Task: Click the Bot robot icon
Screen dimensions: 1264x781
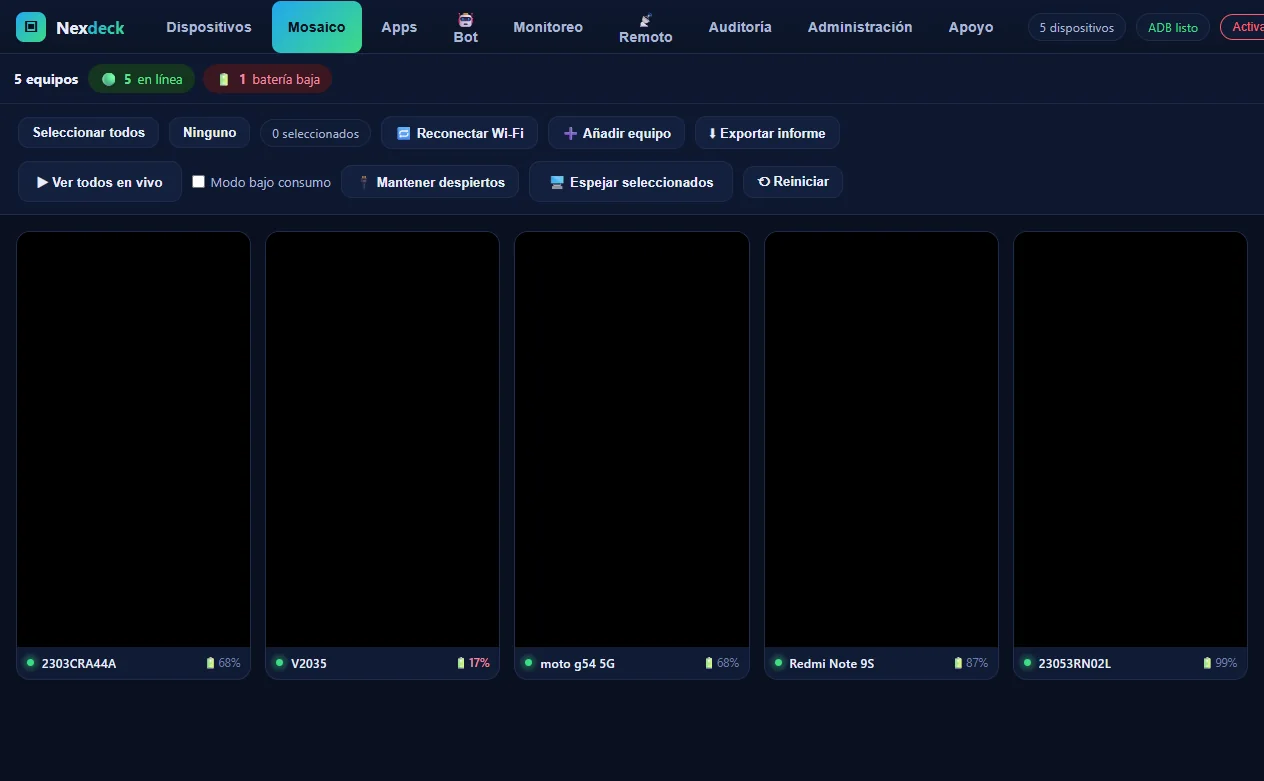Action: point(466,20)
